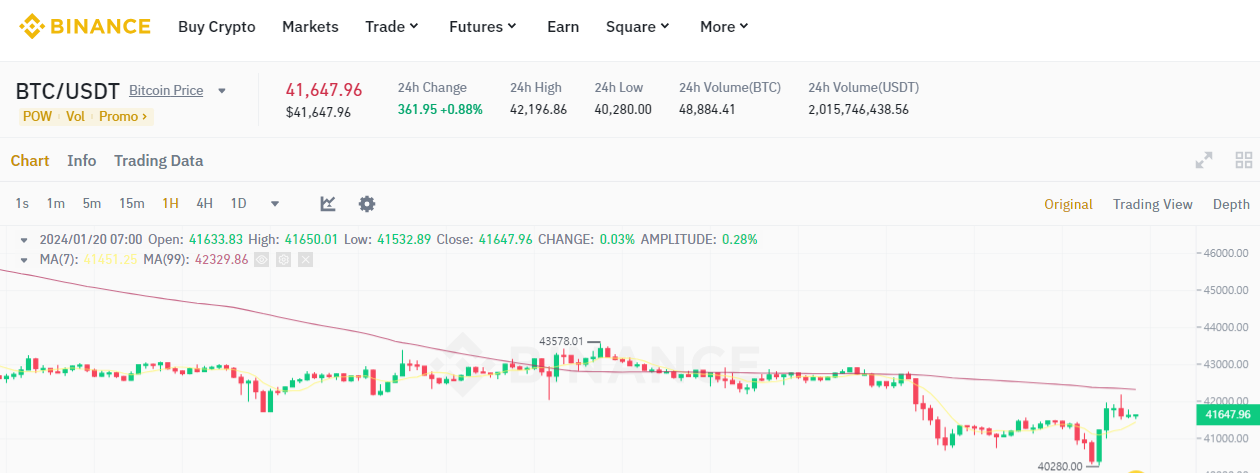Select the 1s interval

coord(22,203)
